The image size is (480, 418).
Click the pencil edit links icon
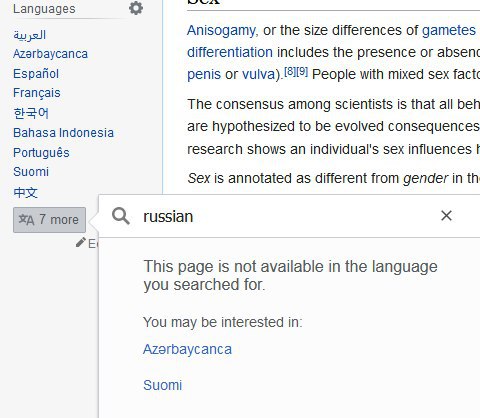[80, 243]
